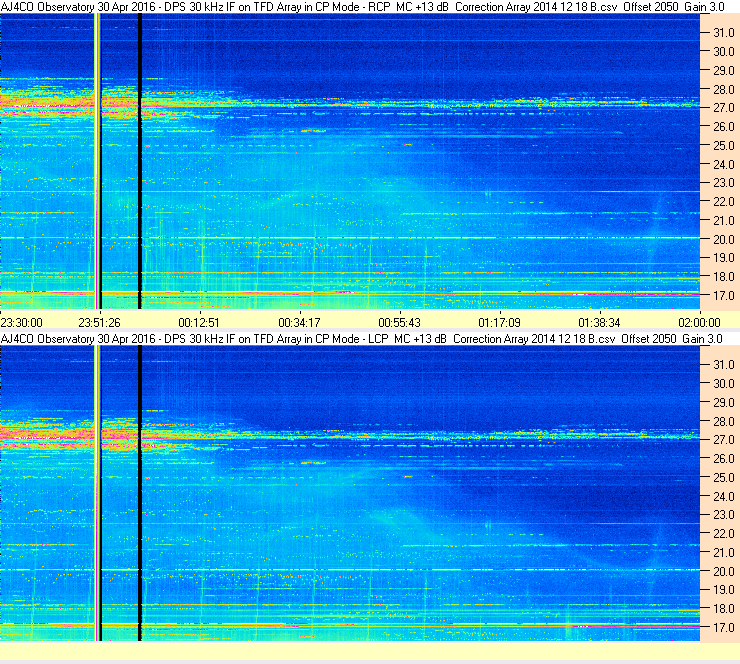Click the 23.0 frequency label on RCP chart
This screenshot has width=740, height=664.
724,183
